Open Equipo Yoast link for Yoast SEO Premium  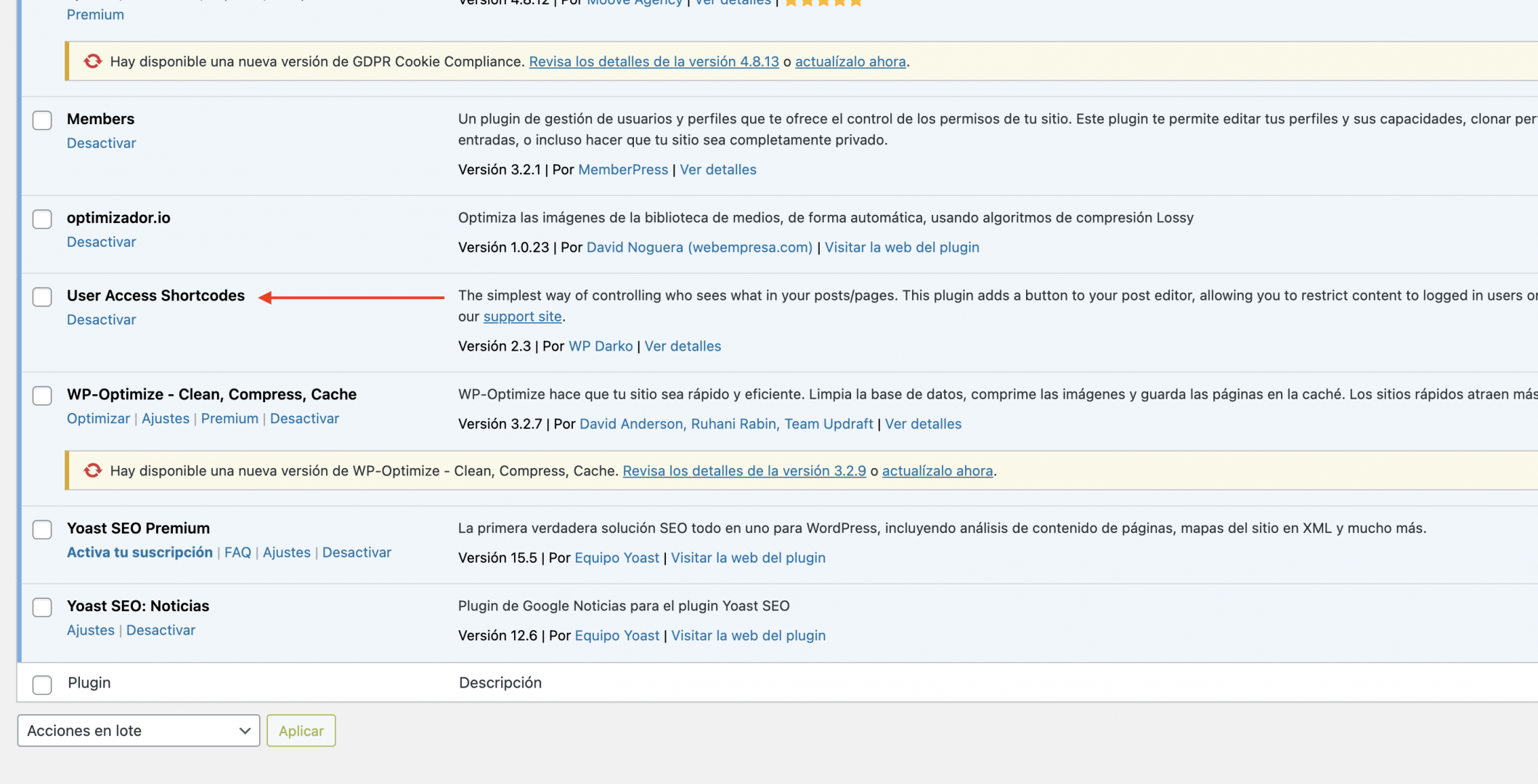pos(617,558)
